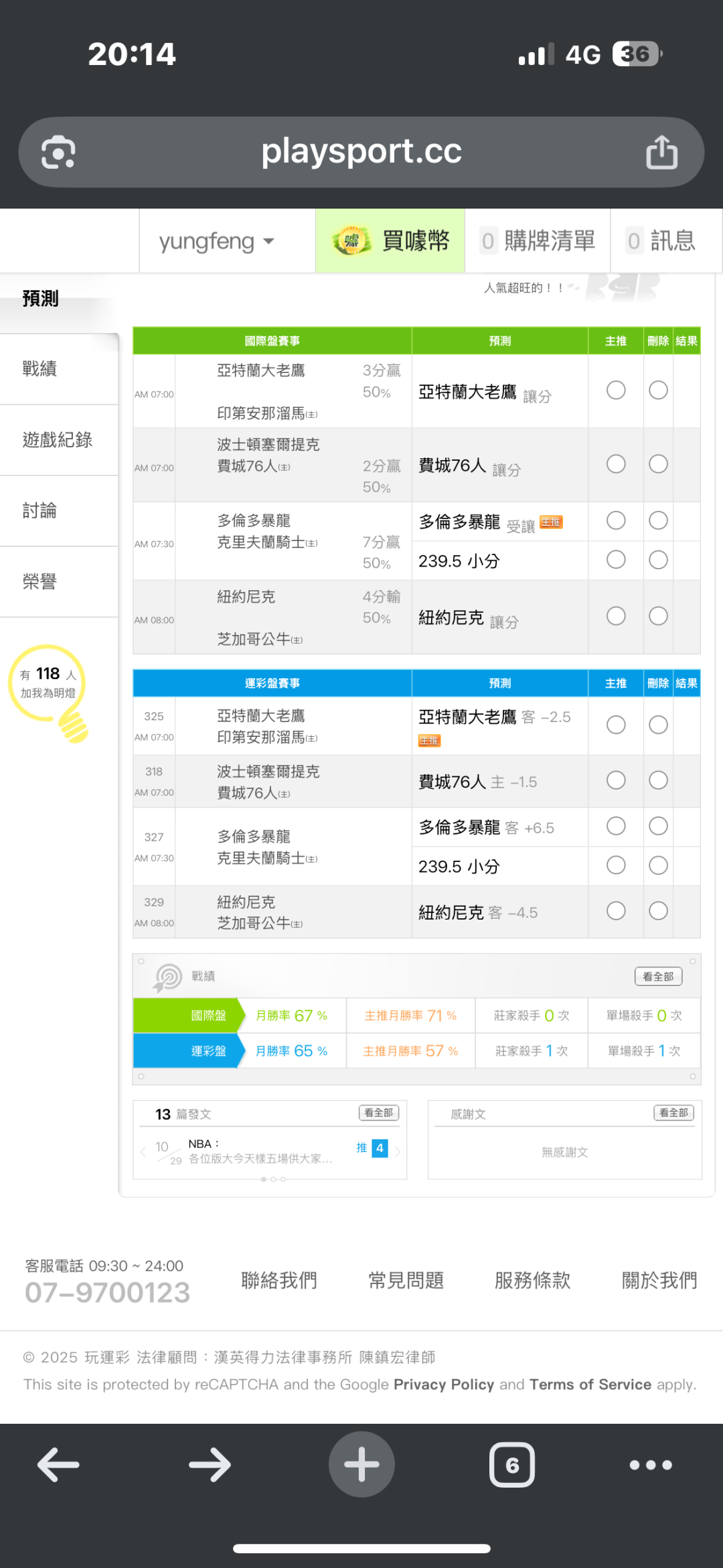Tap the playsport.cc address bar
The height and width of the screenshot is (1568, 723).
[361, 152]
